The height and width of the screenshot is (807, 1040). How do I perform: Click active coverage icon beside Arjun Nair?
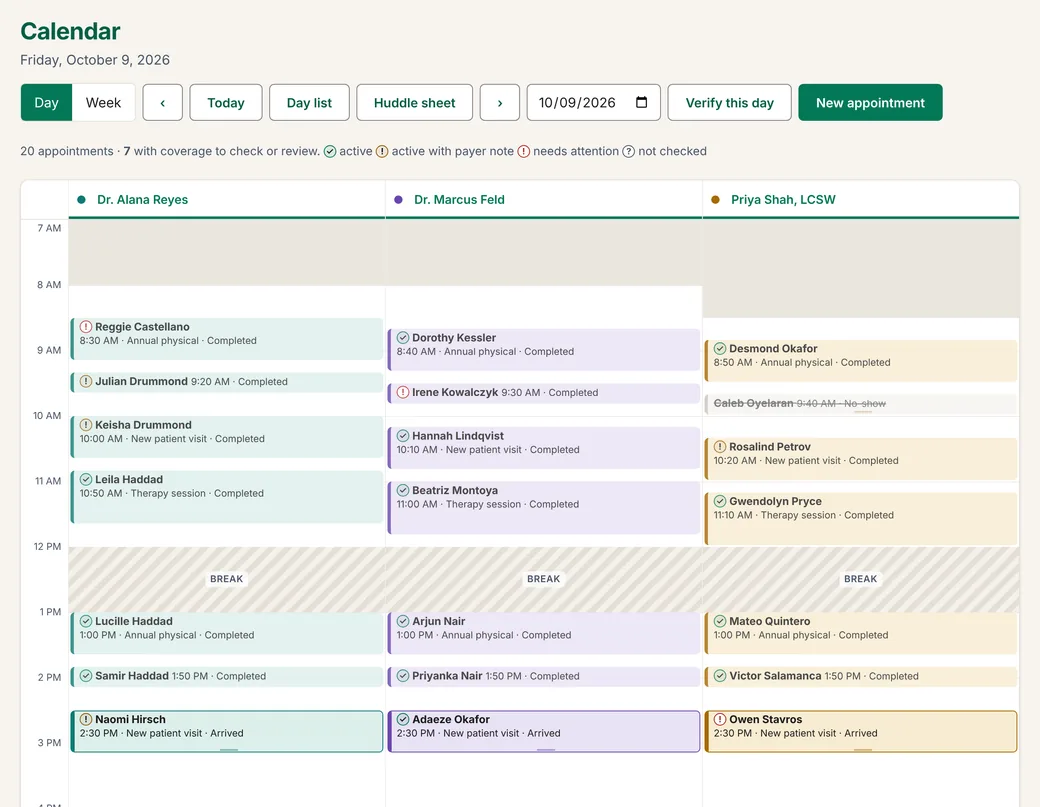pyautogui.click(x=403, y=621)
